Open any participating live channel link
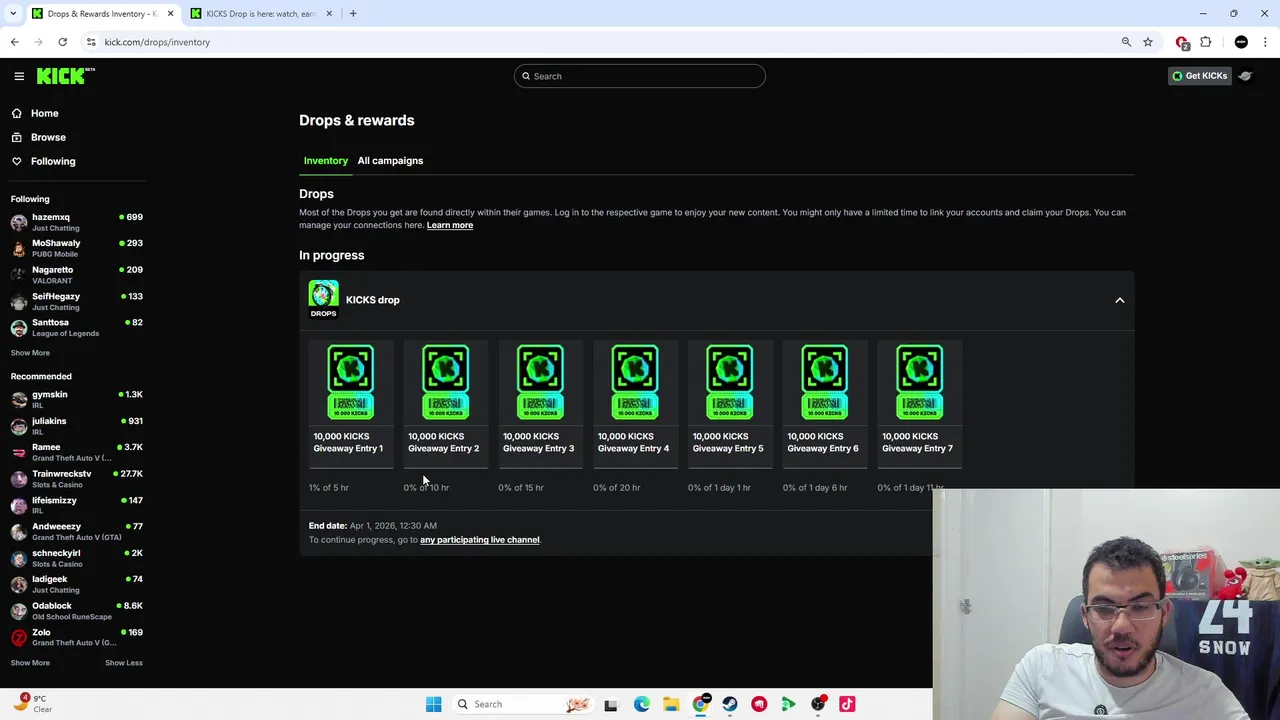Viewport: 1280px width, 720px height. tap(480, 540)
